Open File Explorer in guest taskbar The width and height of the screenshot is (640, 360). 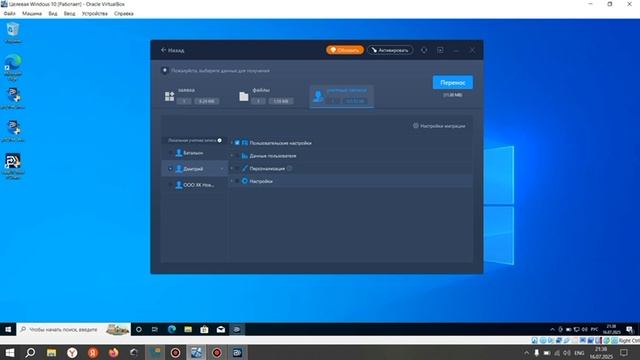[188, 329]
